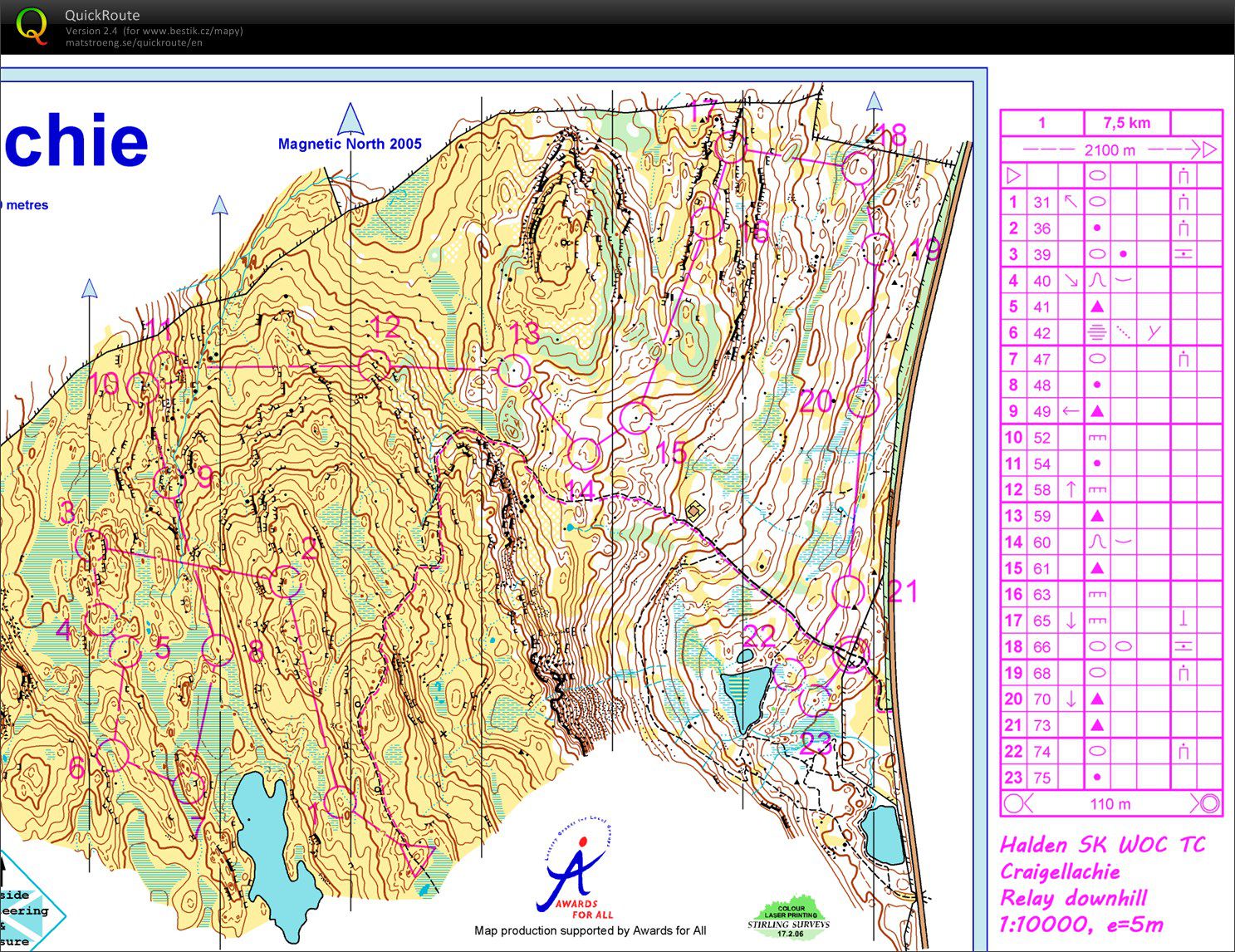Click the cliff symbol in control row 16
Viewport: 1235px width, 952px height.
click(x=1097, y=595)
